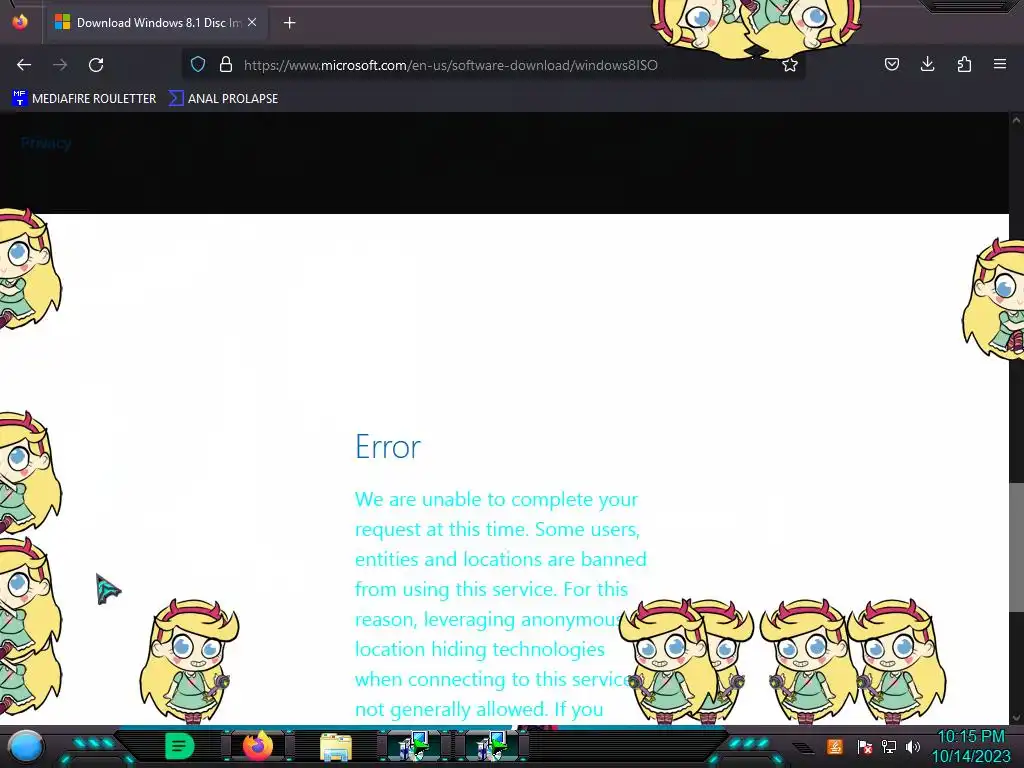Click the Privacy link in page header
Screen dimensions: 1024x768
pos(46,143)
